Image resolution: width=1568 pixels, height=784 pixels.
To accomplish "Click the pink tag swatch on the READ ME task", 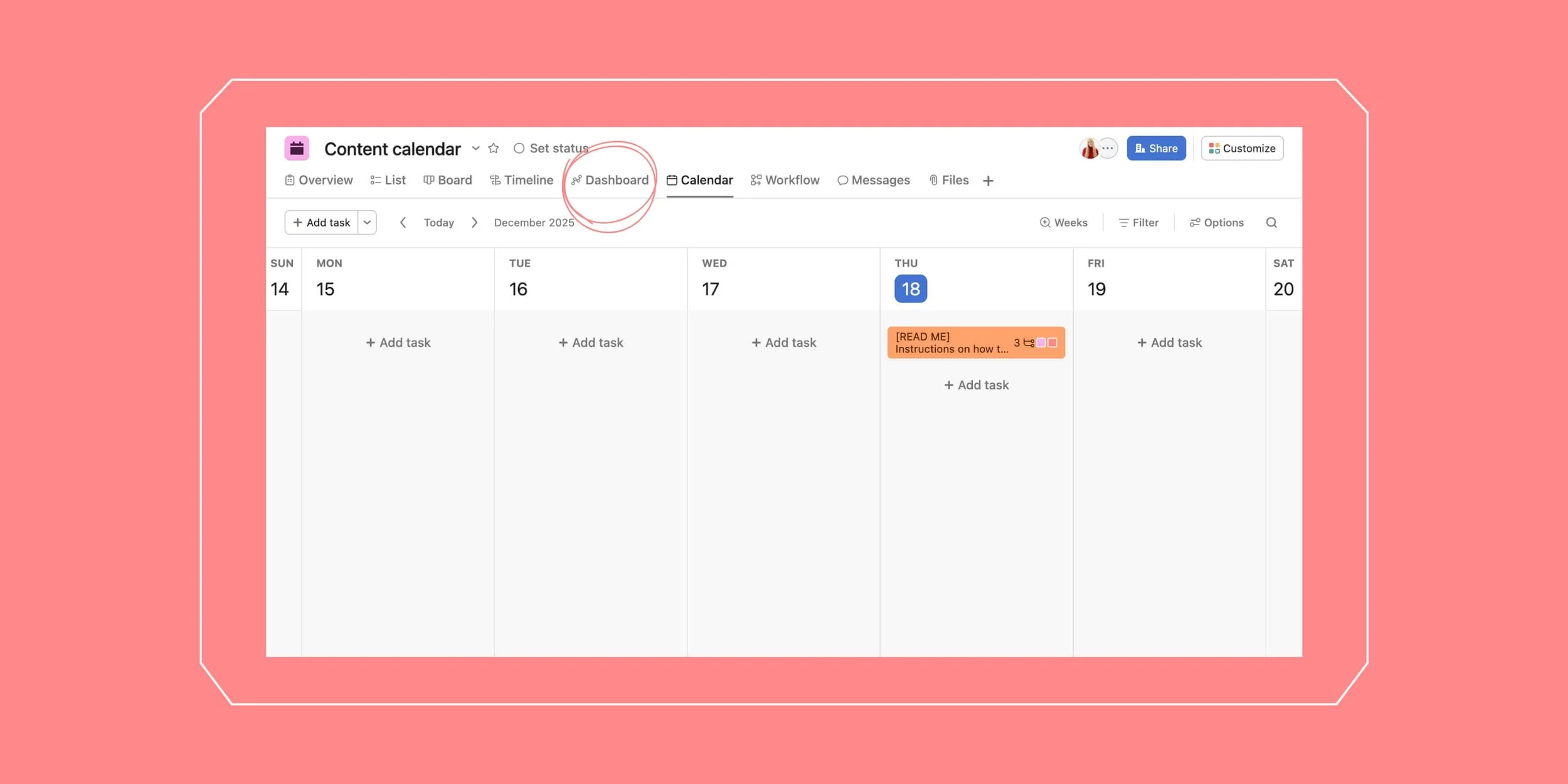I will [1041, 342].
